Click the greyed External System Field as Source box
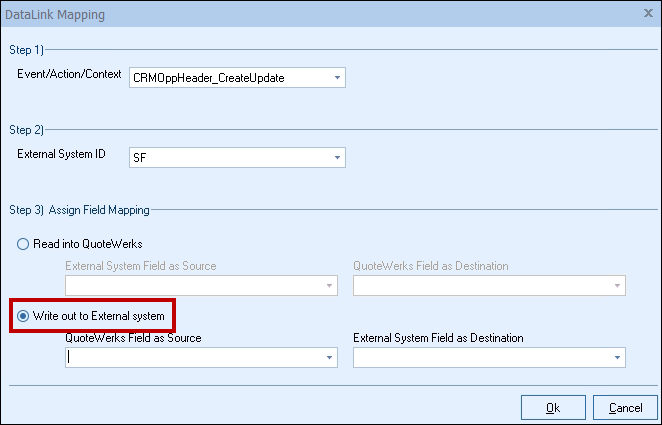 click(192, 285)
